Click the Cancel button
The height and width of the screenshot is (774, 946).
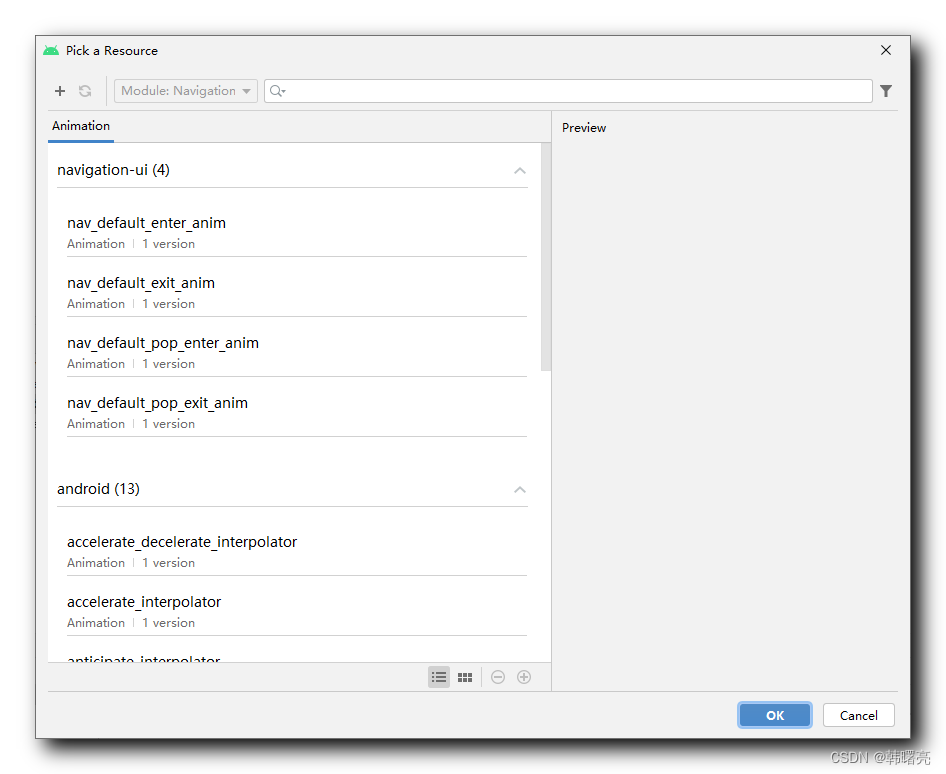(x=859, y=715)
